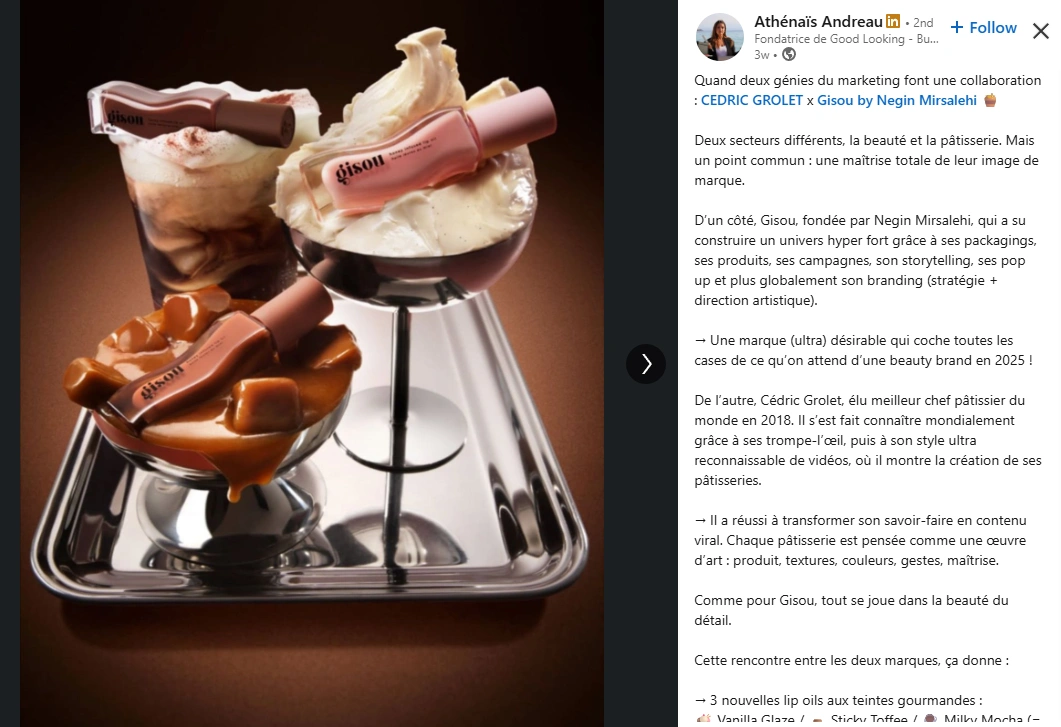The image size is (1061, 727).
Task: Click the Milky Mocha emoji icon
Action: (x=931, y=720)
